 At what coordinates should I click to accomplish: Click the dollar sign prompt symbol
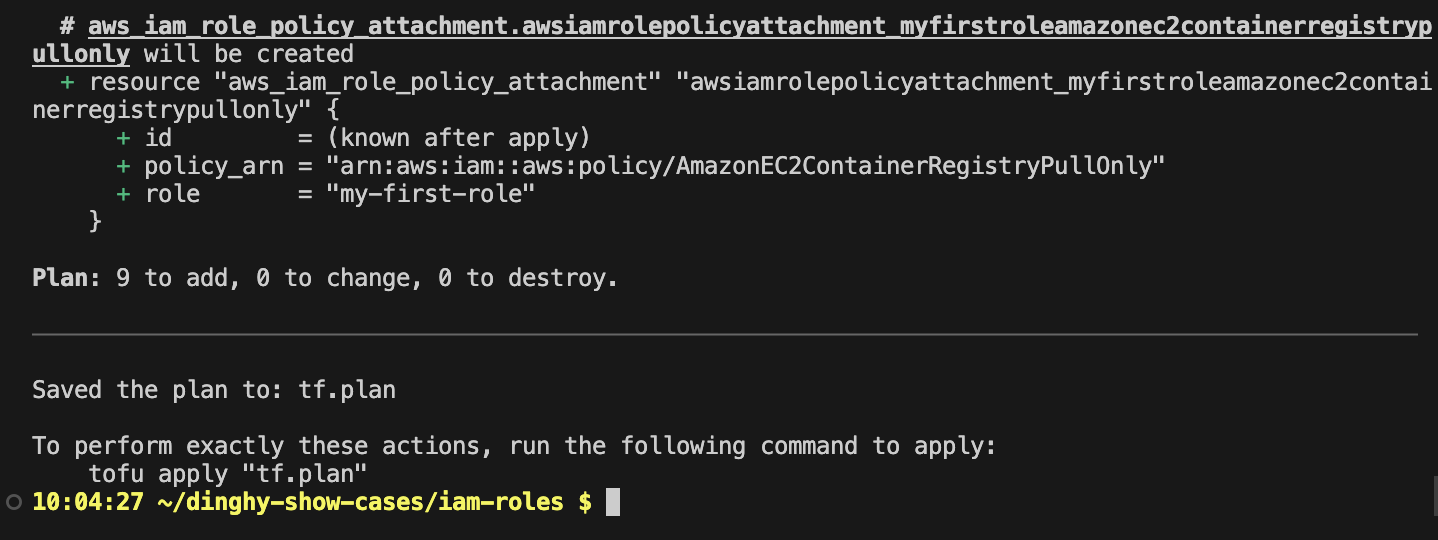[x=585, y=501]
